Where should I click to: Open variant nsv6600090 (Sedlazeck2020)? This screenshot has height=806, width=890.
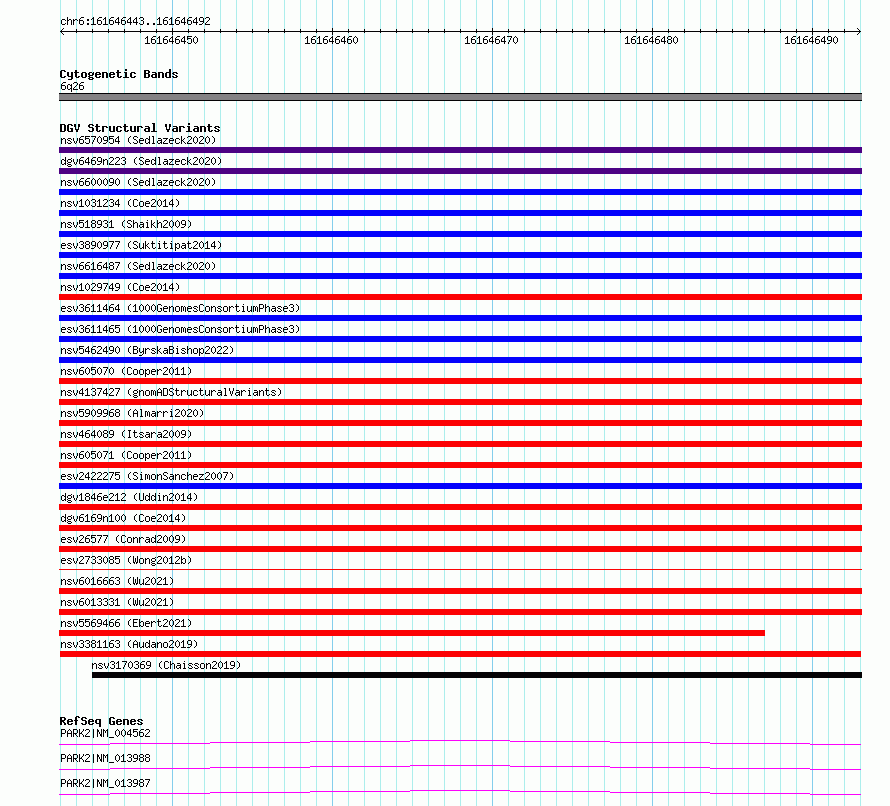(138, 182)
